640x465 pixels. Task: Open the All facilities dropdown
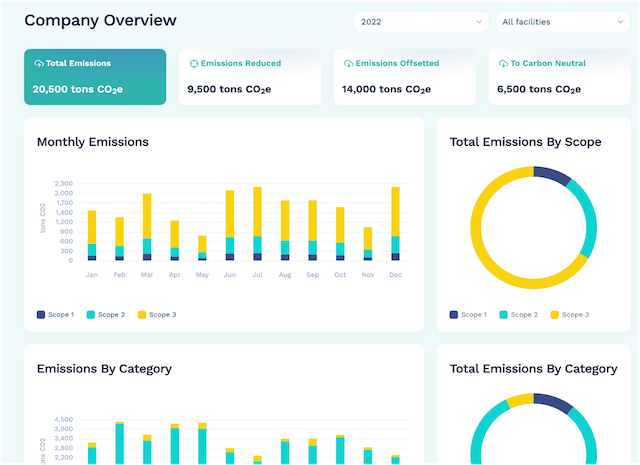pos(563,22)
